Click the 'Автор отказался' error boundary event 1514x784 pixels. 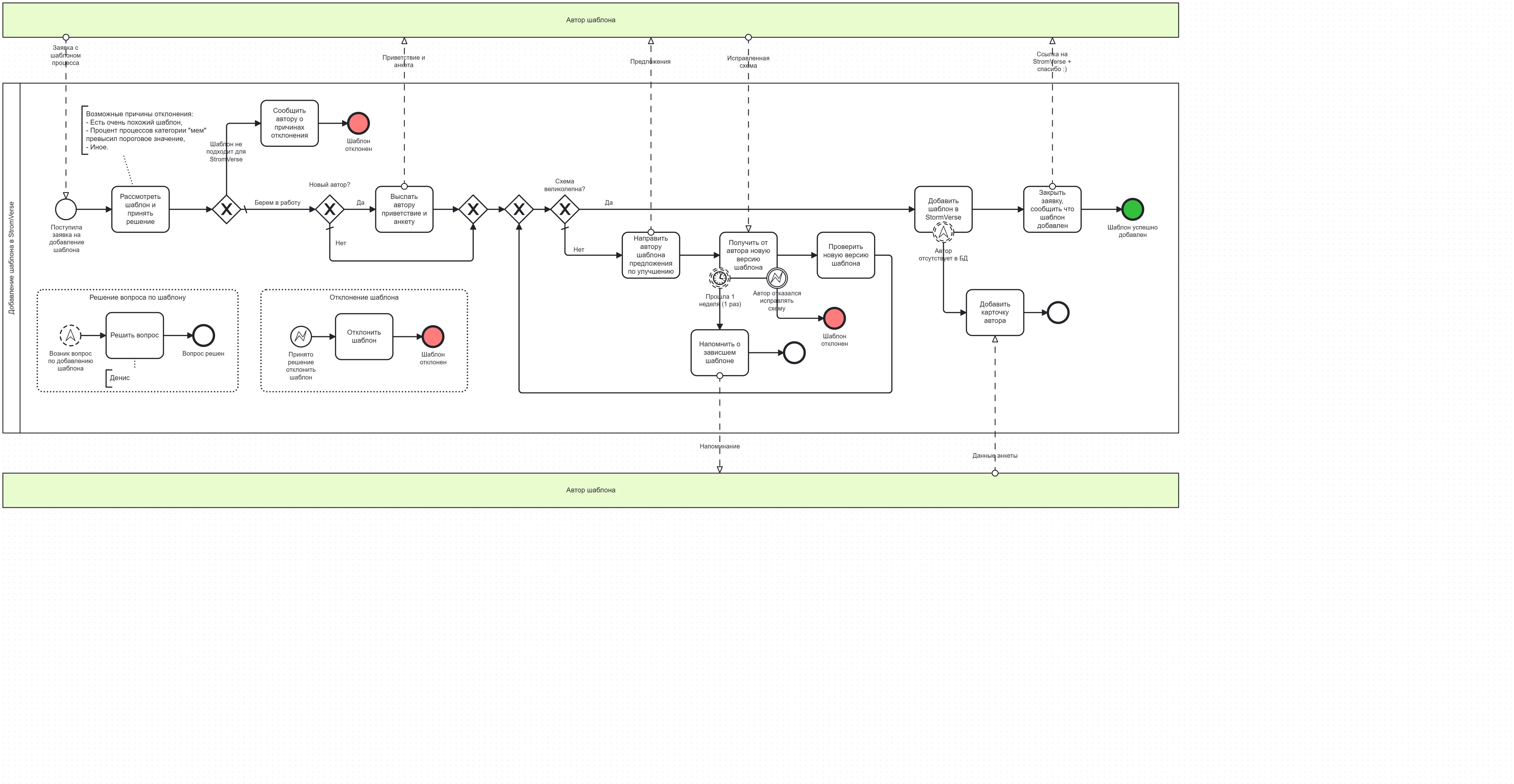[776, 277]
